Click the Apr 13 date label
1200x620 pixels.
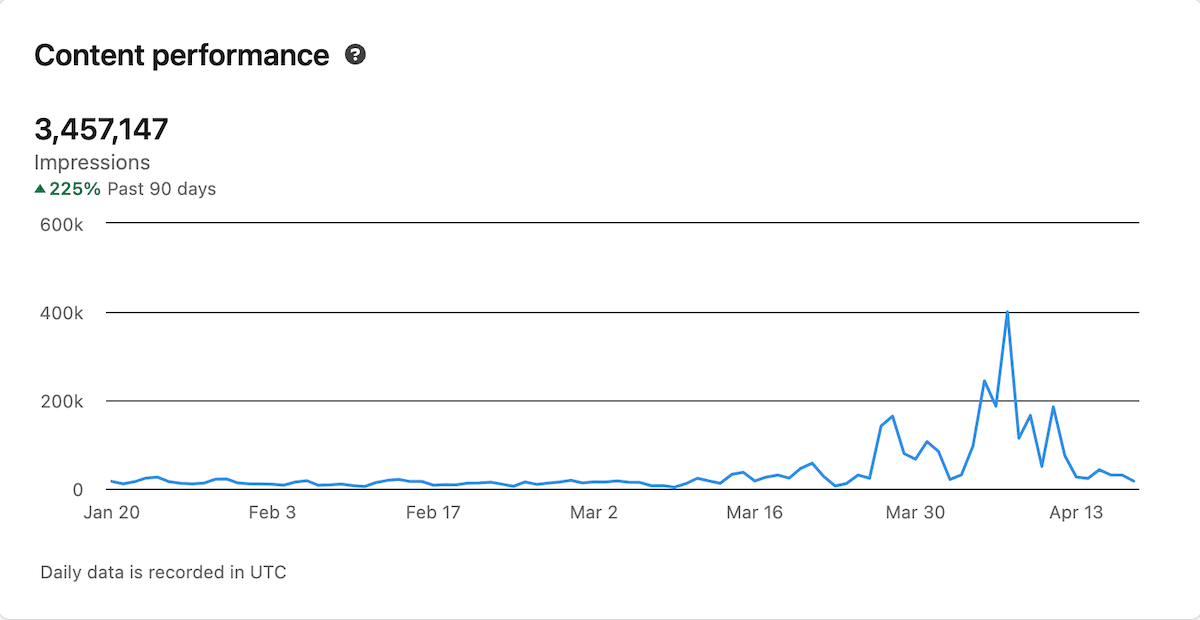[1076, 512]
